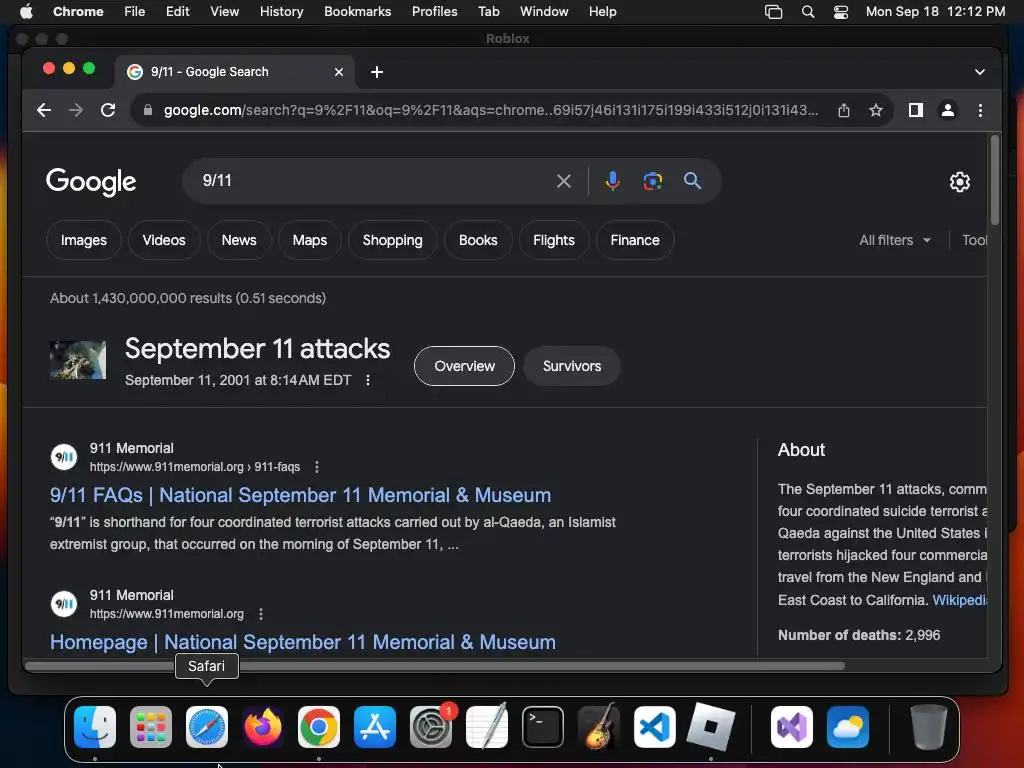Open the Bookmarks menu
The width and height of the screenshot is (1024, 768).
click(x=358, y=12)
